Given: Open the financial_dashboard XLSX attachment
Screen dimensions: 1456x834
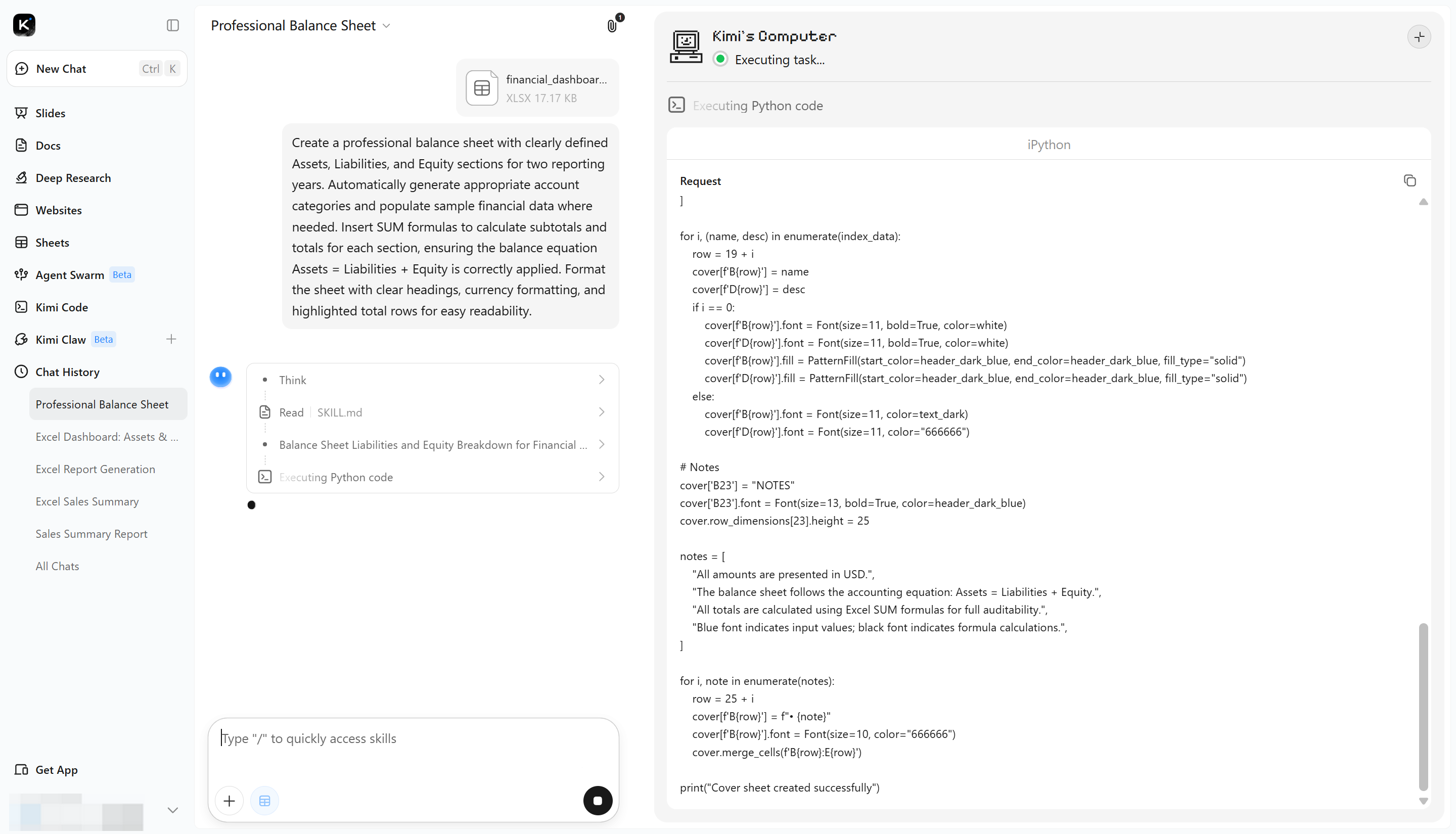Looking at the screenshot, I should [537, 87].
